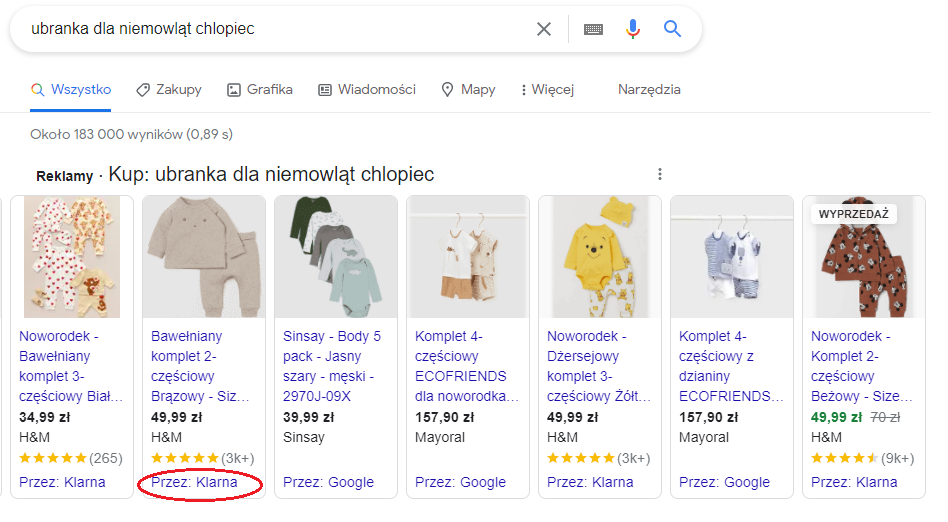Click the (265) star rating
This screenshot has width=948, height=522.
coord(71,458)
